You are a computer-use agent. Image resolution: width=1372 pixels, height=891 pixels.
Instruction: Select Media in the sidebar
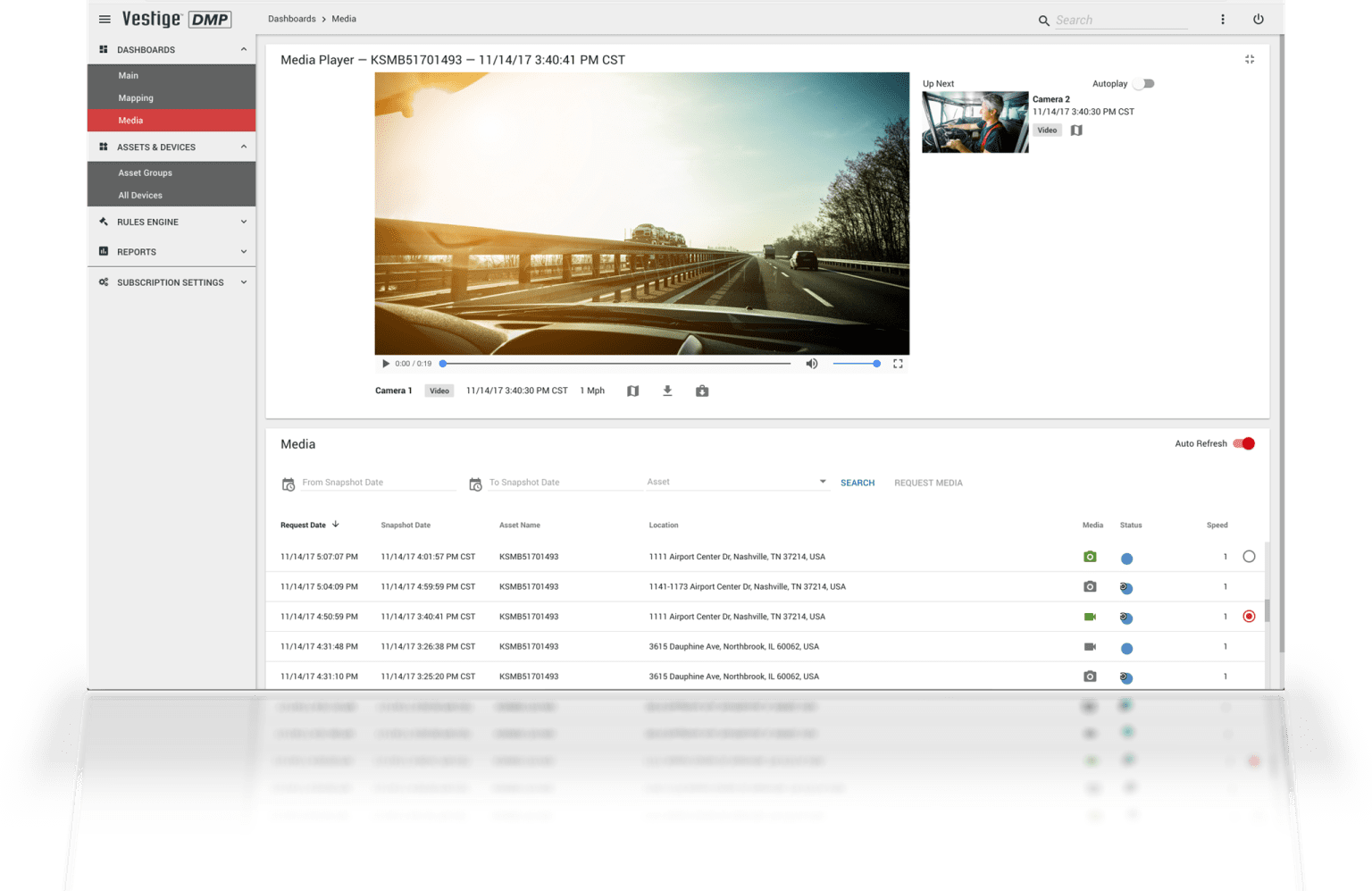171,121
